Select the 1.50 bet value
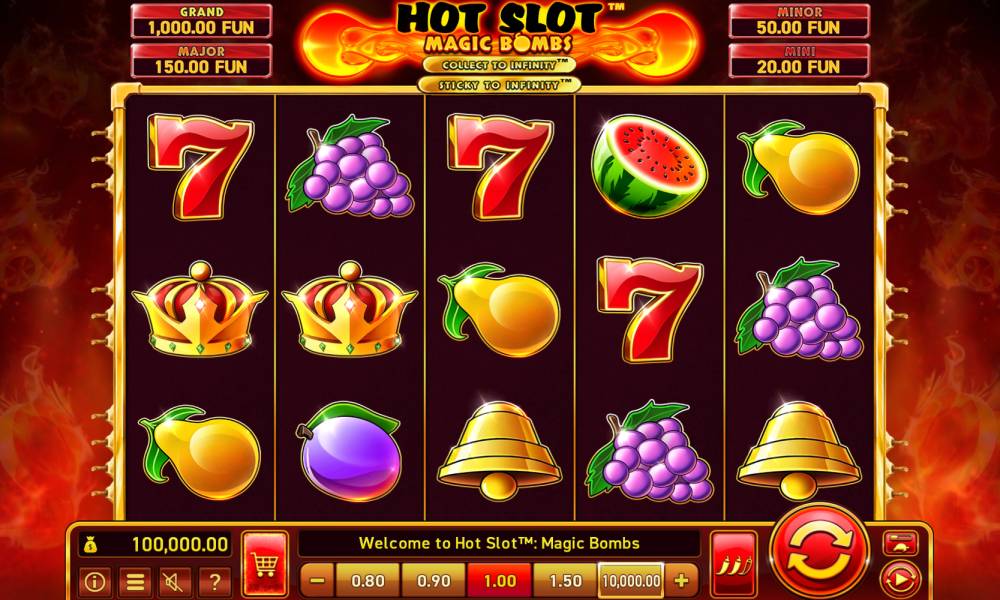The width and height of the screenshot is (1000, 600). click(565, 581)
